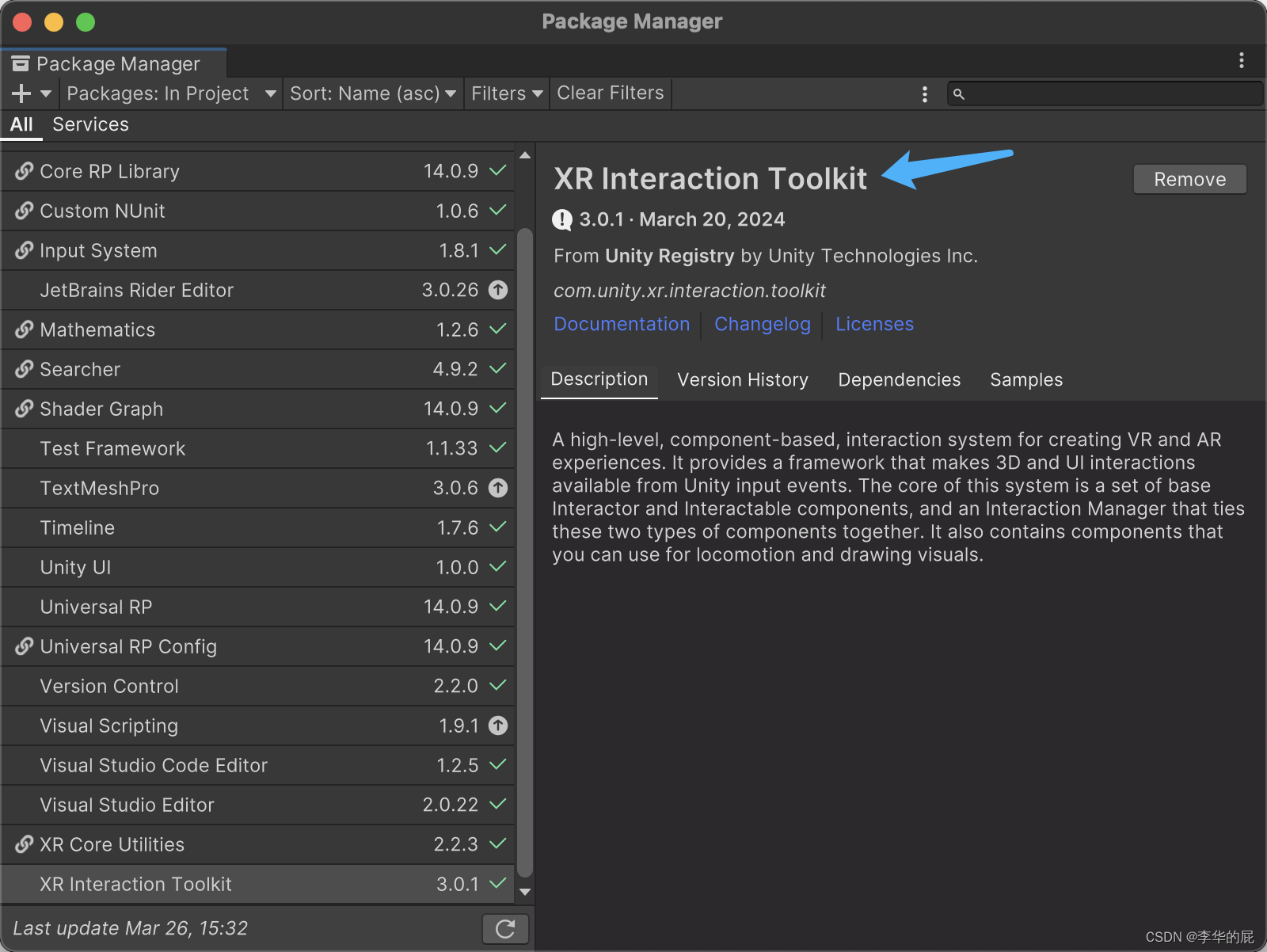Select the JetBrains Rider Editor package

(x=257, y=290)
